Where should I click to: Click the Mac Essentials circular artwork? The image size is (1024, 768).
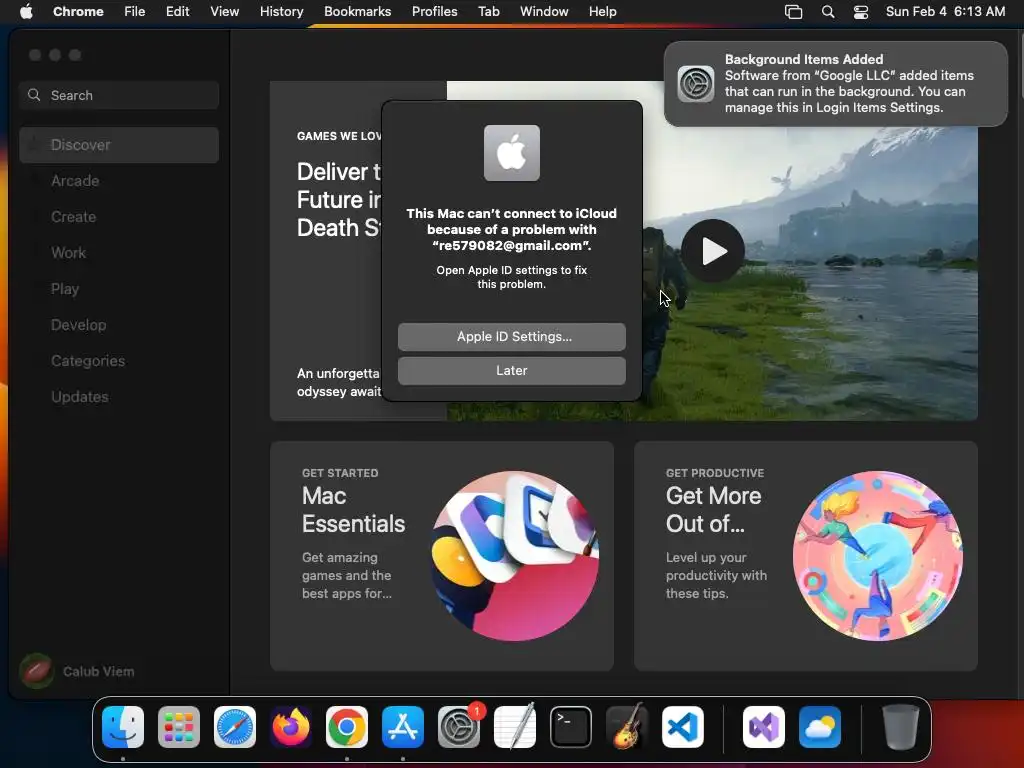[515, 556]
